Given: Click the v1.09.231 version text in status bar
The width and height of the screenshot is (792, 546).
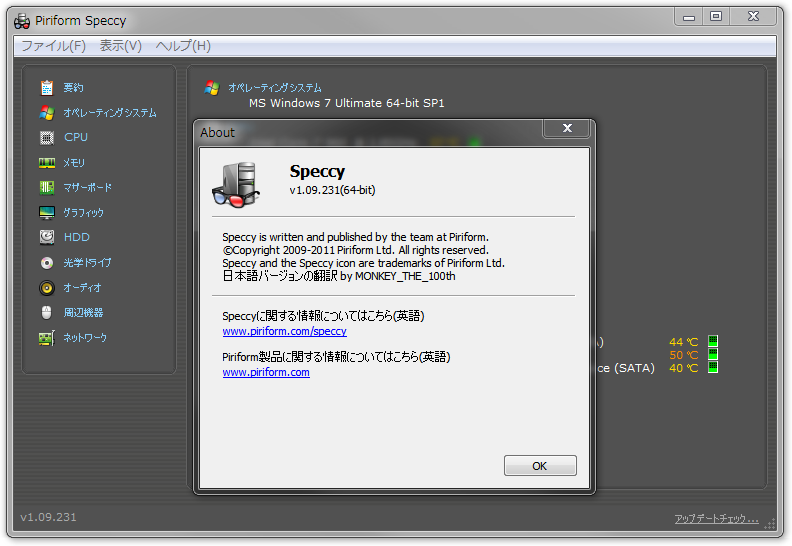Looking at the screenshot, I should [48, 517].
